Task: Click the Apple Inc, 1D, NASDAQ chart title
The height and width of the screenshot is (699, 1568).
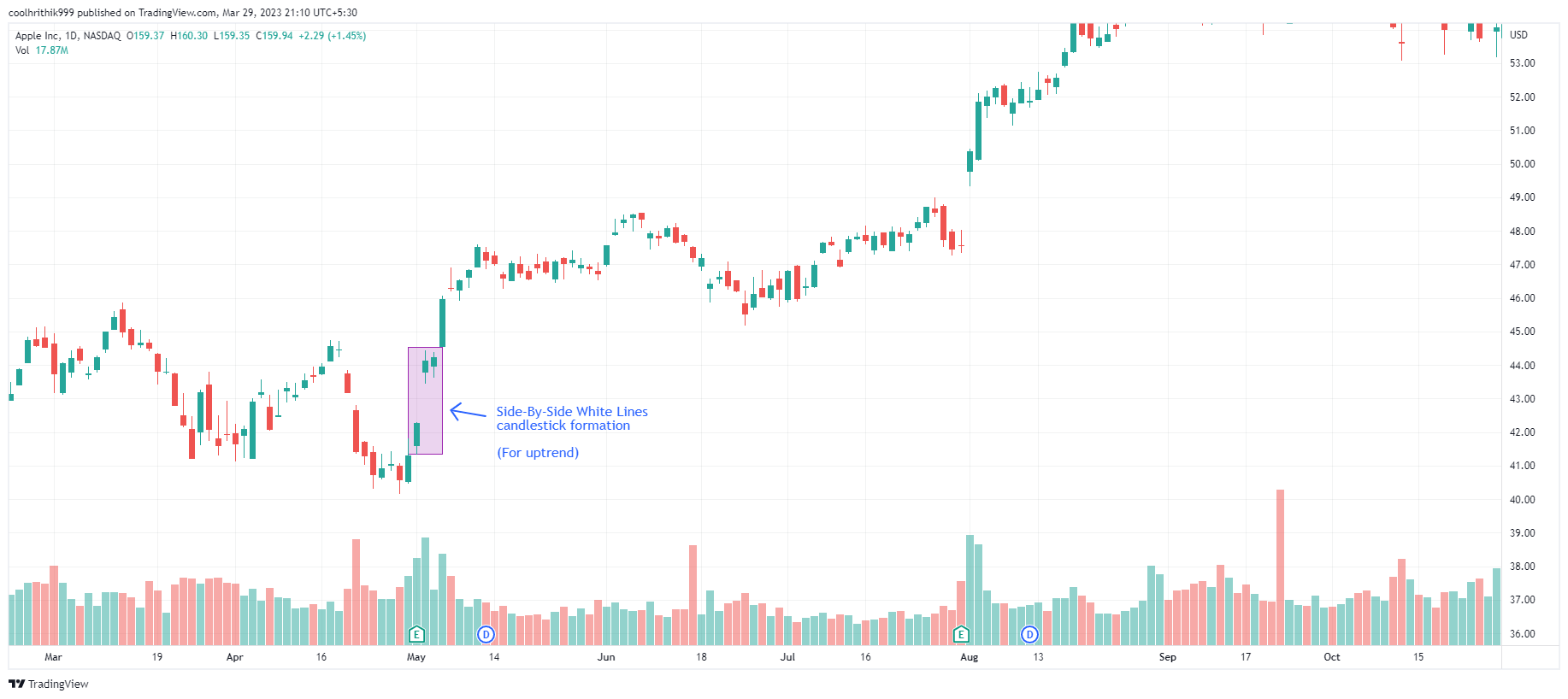Action: point(68,36)
